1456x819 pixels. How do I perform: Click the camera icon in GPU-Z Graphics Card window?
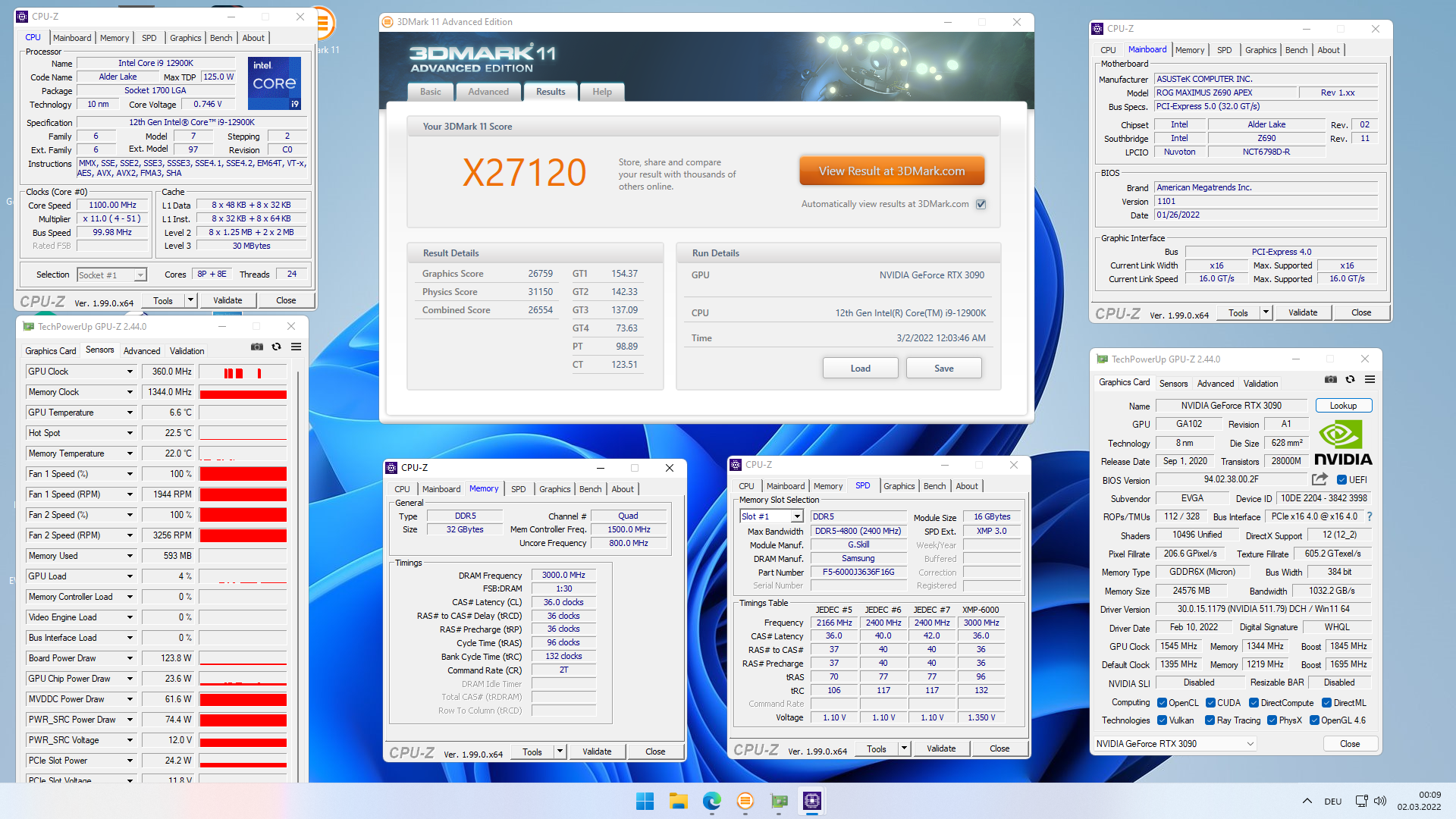[1331, 380]
